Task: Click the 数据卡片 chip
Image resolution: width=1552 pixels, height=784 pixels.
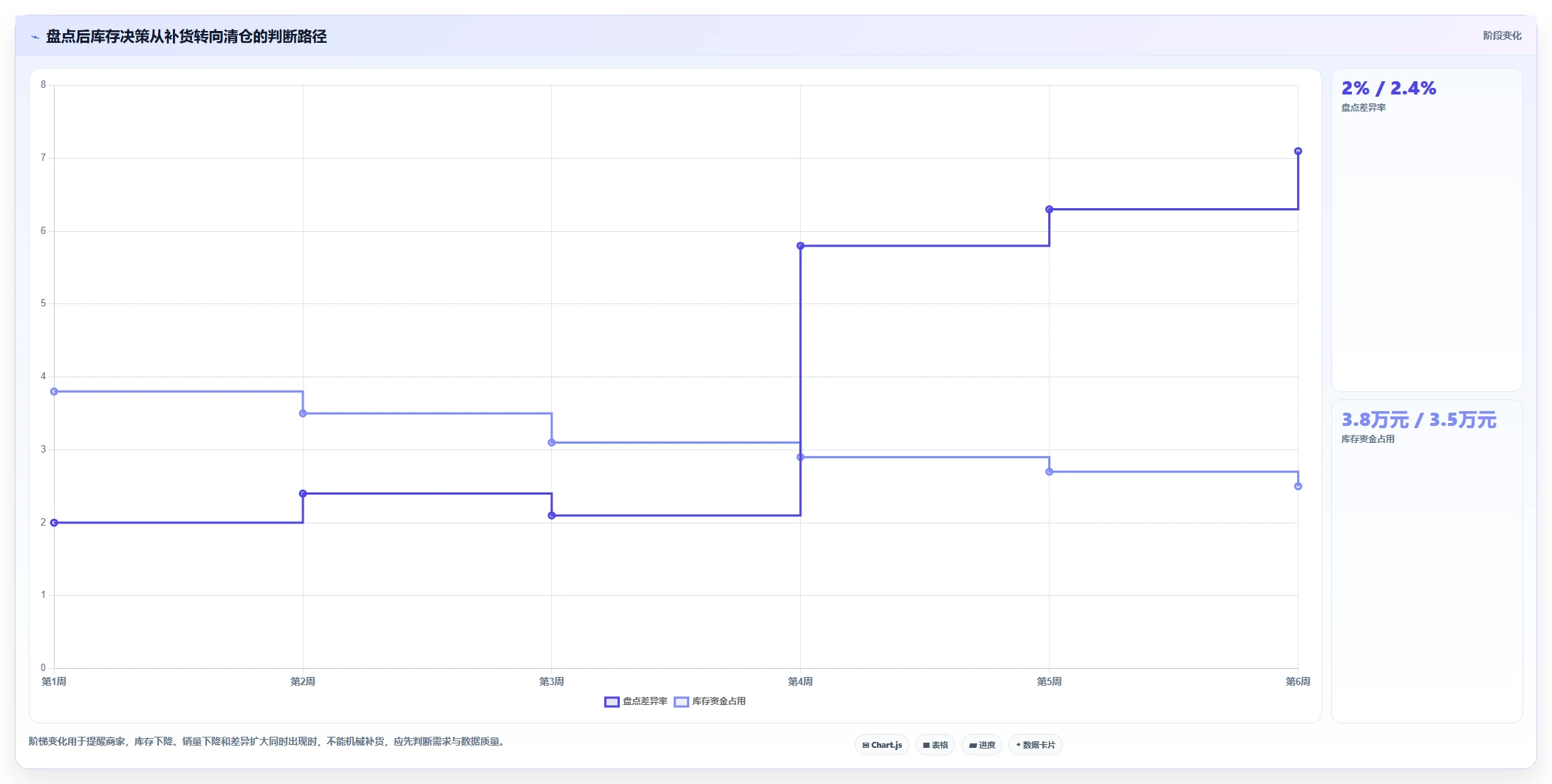Action: point(1036,745)
